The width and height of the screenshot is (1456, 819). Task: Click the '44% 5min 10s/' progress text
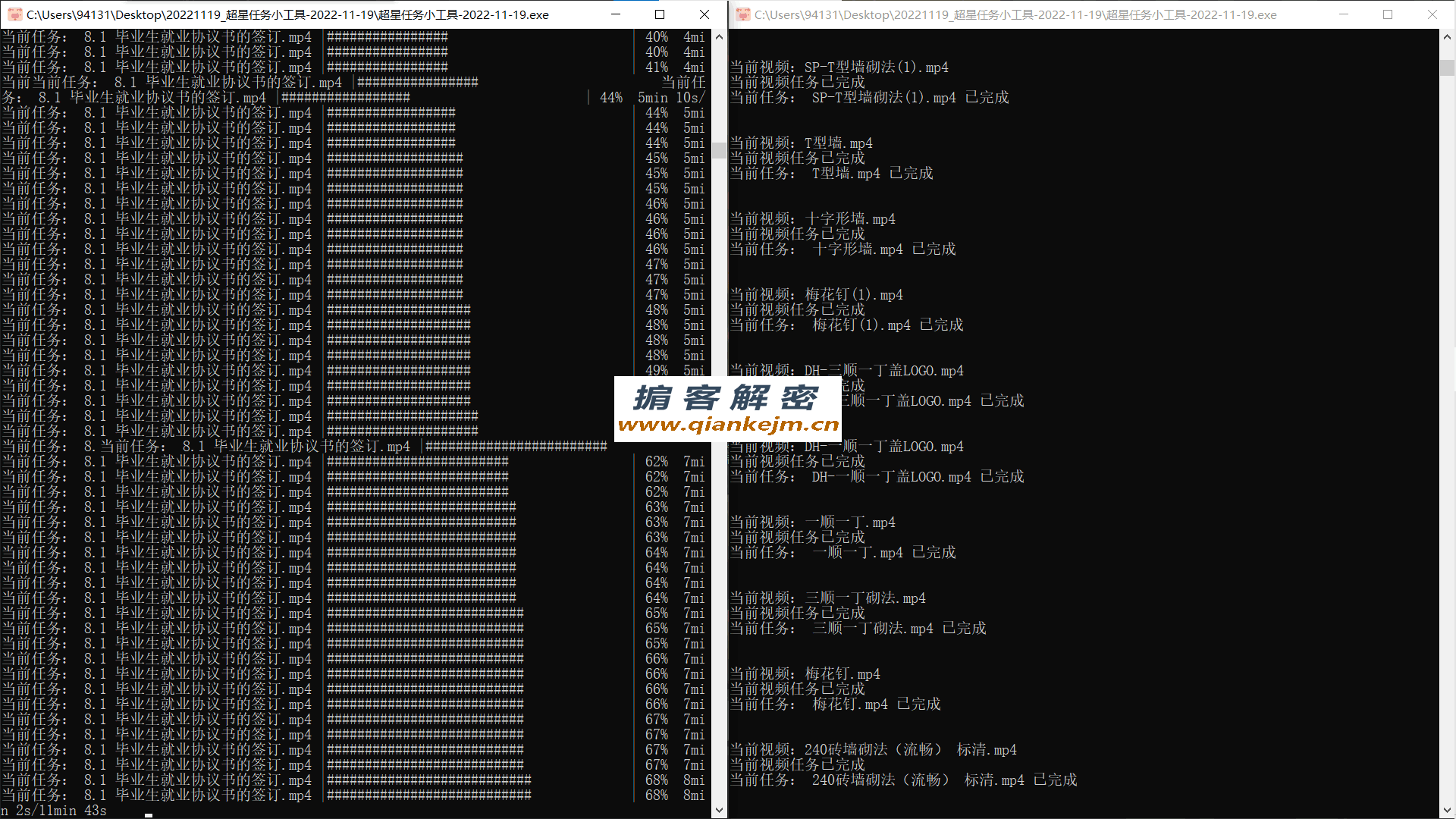652,98
